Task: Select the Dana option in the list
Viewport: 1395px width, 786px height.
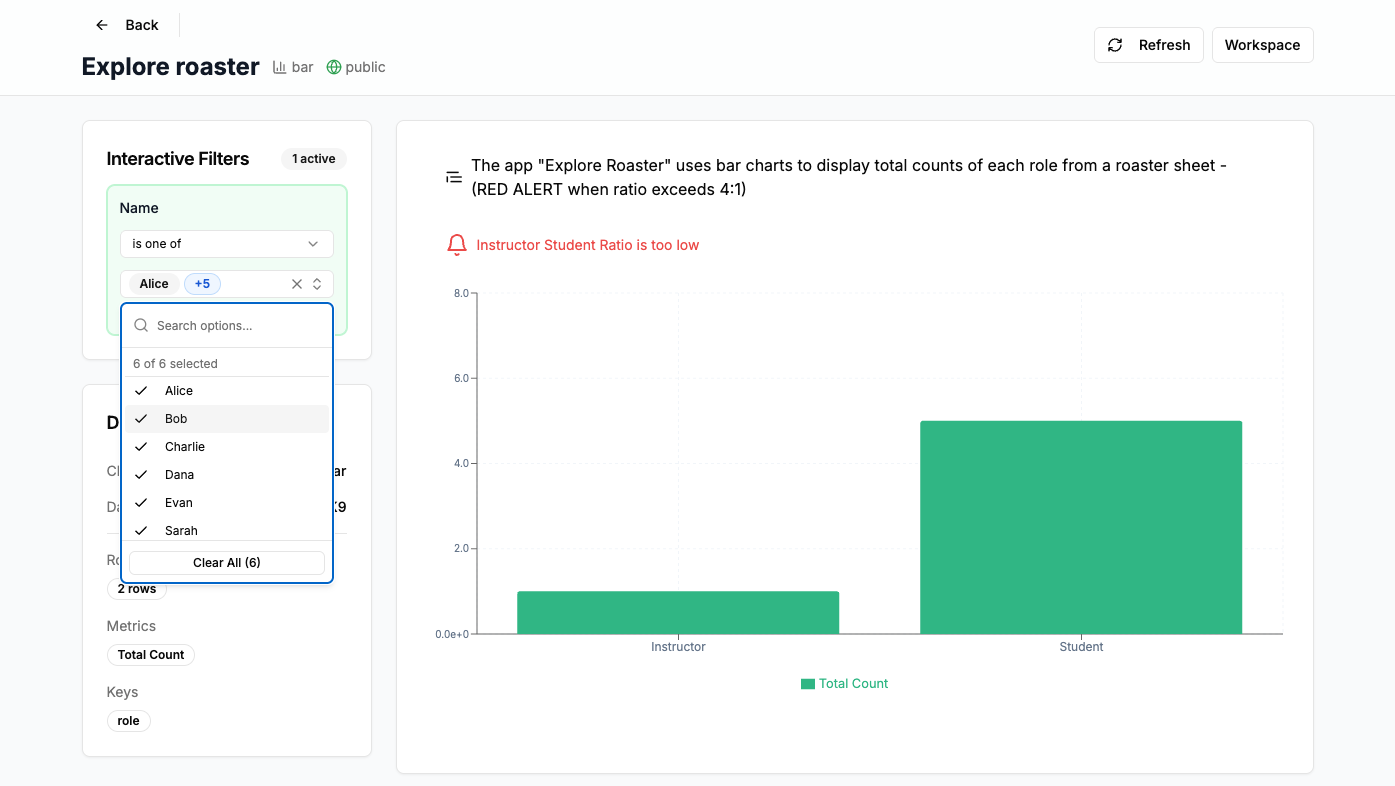Action: (x=179, y=475)
